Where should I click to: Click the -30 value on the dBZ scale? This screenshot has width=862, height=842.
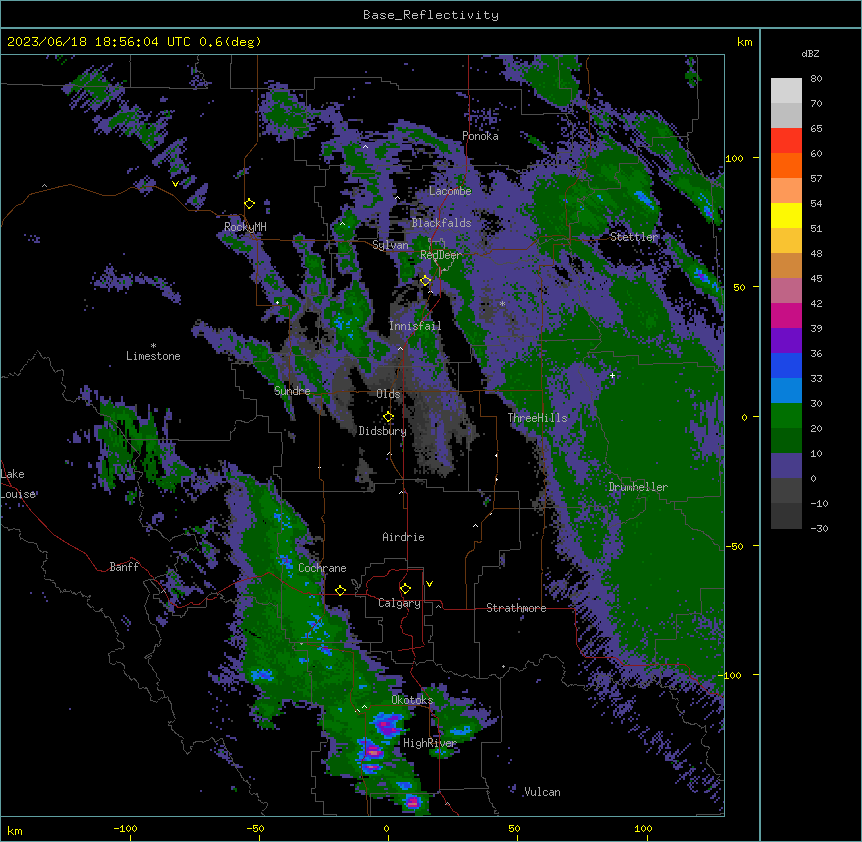pos(819,529)
